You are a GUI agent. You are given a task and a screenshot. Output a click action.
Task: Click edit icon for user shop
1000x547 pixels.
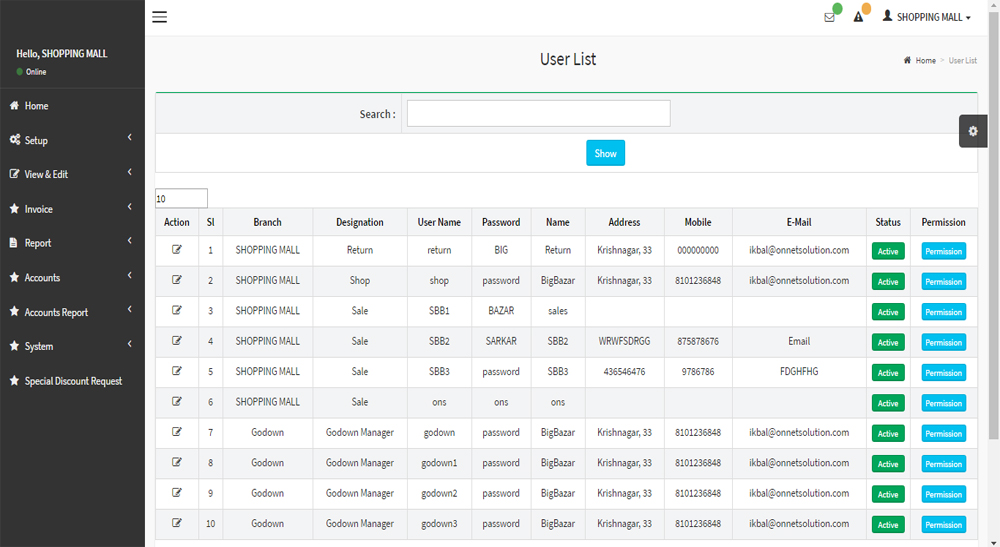pyautogui.click(x=177, y=280)
